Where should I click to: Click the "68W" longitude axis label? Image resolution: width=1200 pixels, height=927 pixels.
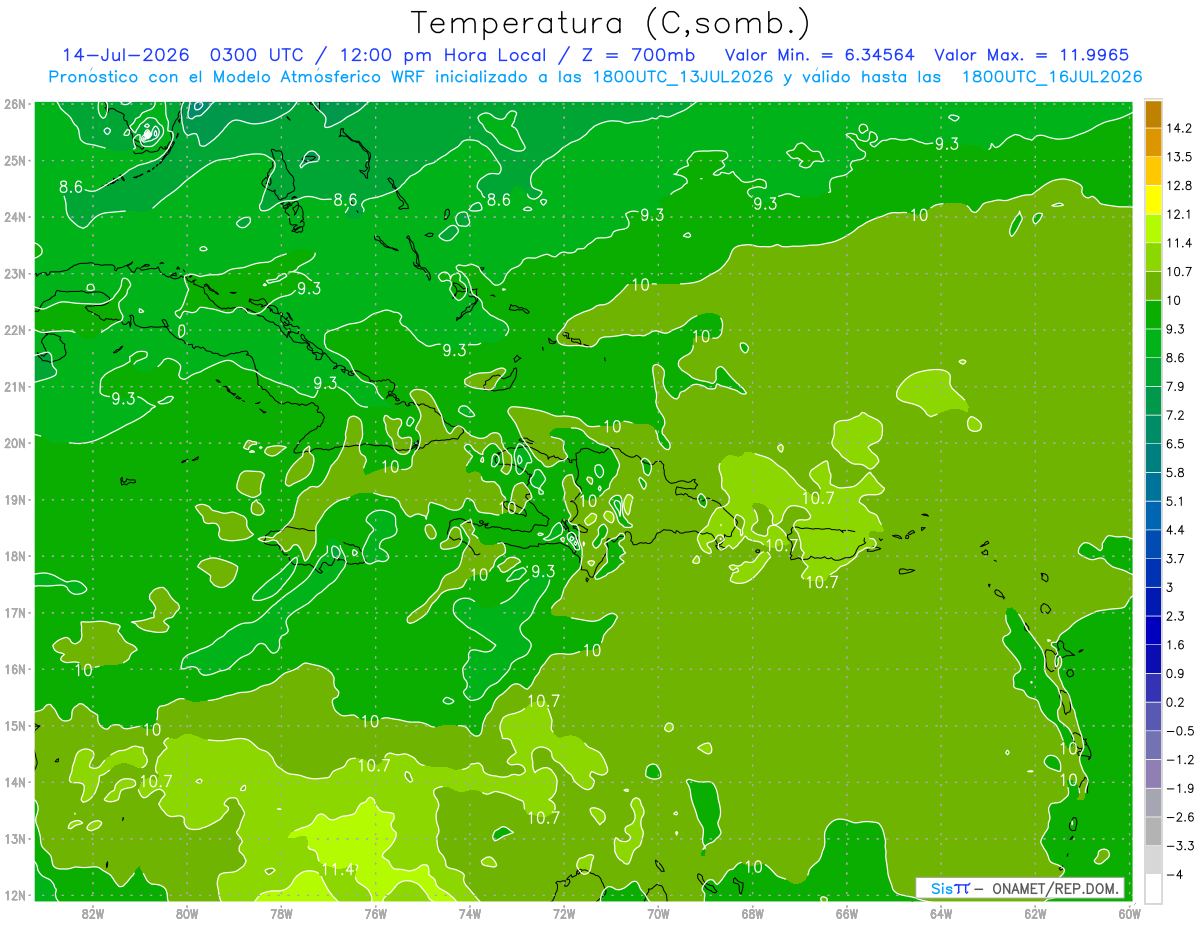753,913
